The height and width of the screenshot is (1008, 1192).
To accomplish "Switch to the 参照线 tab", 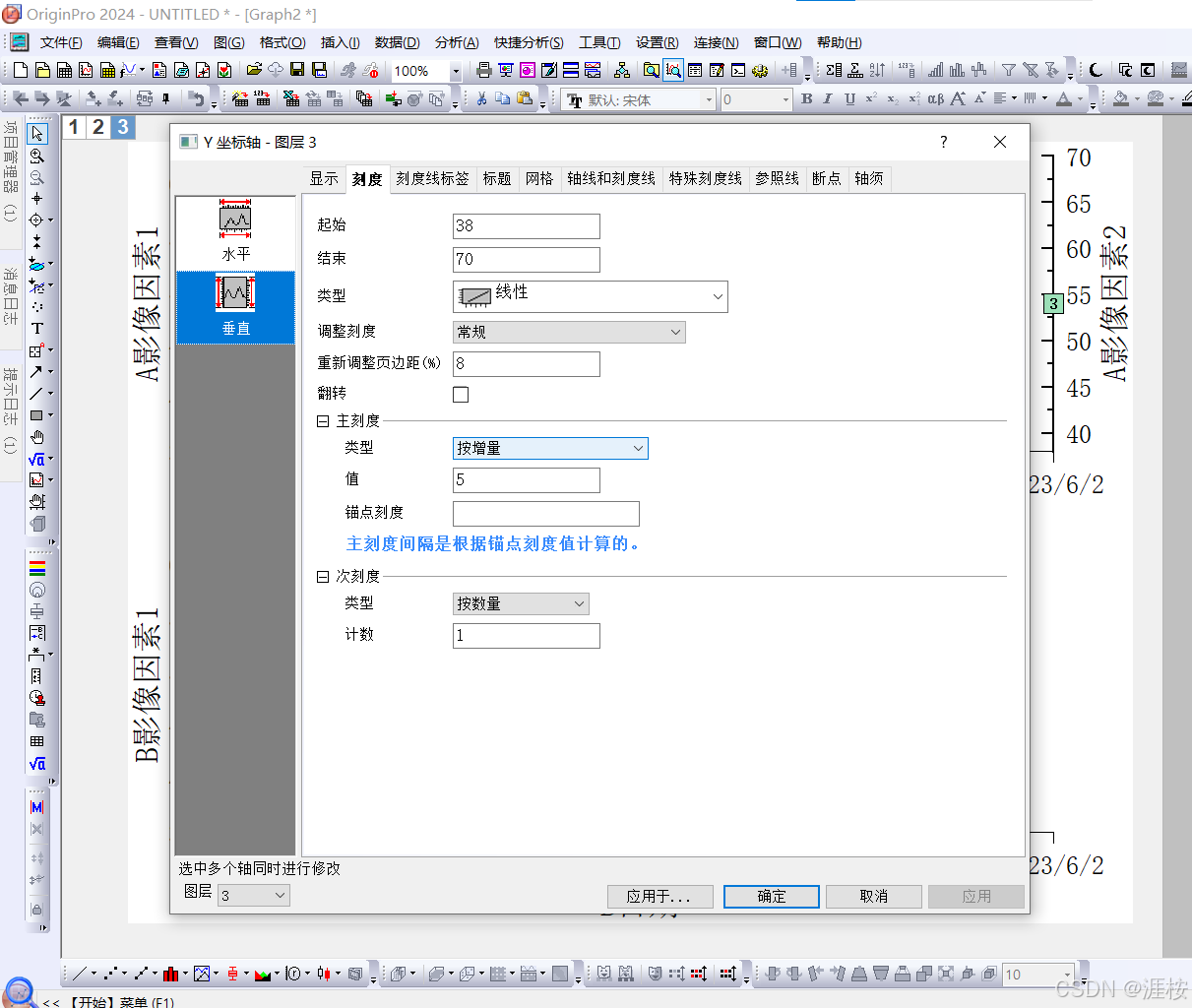I will (778, 178).
